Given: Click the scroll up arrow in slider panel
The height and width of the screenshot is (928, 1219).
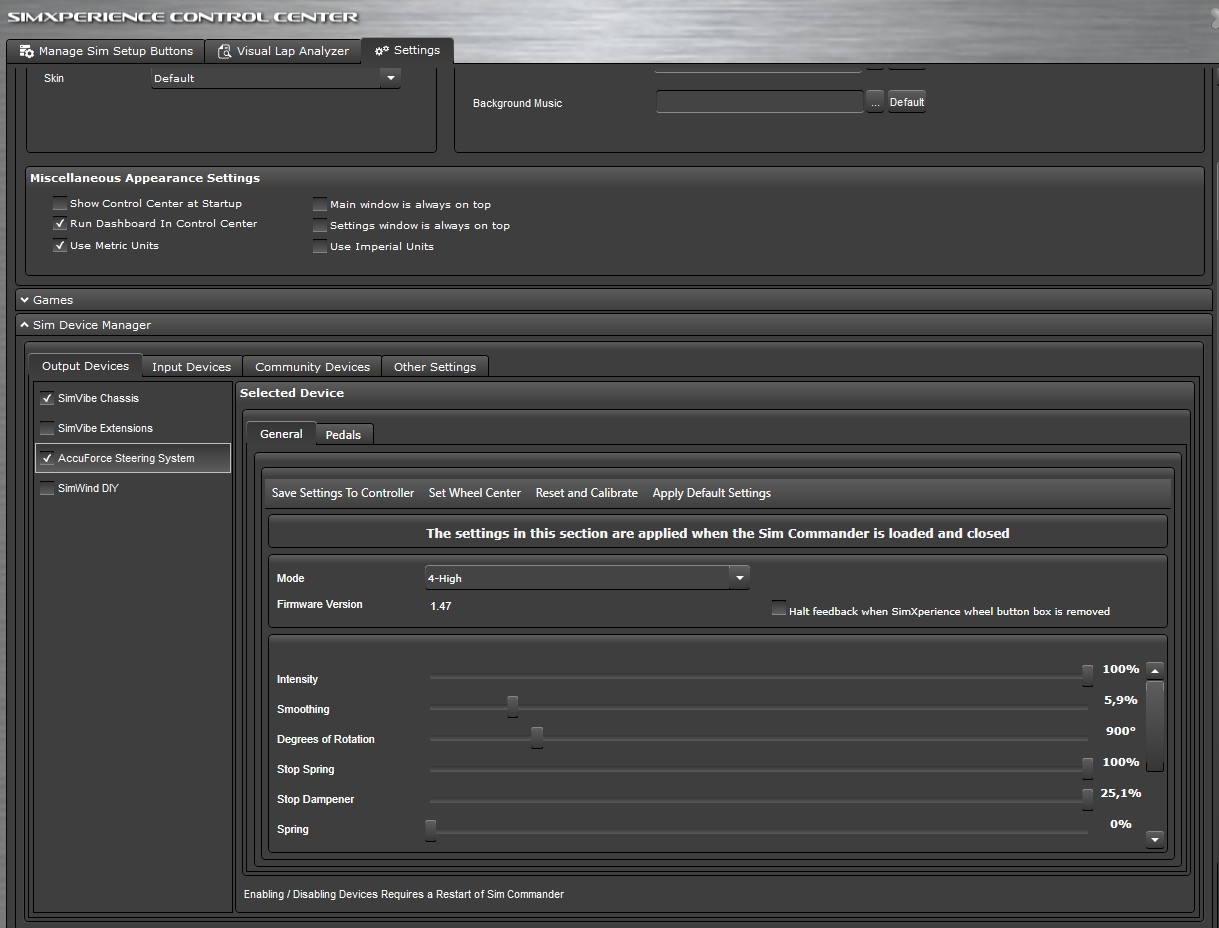Looking at the screenshot, I should (x=1155, y=670).
